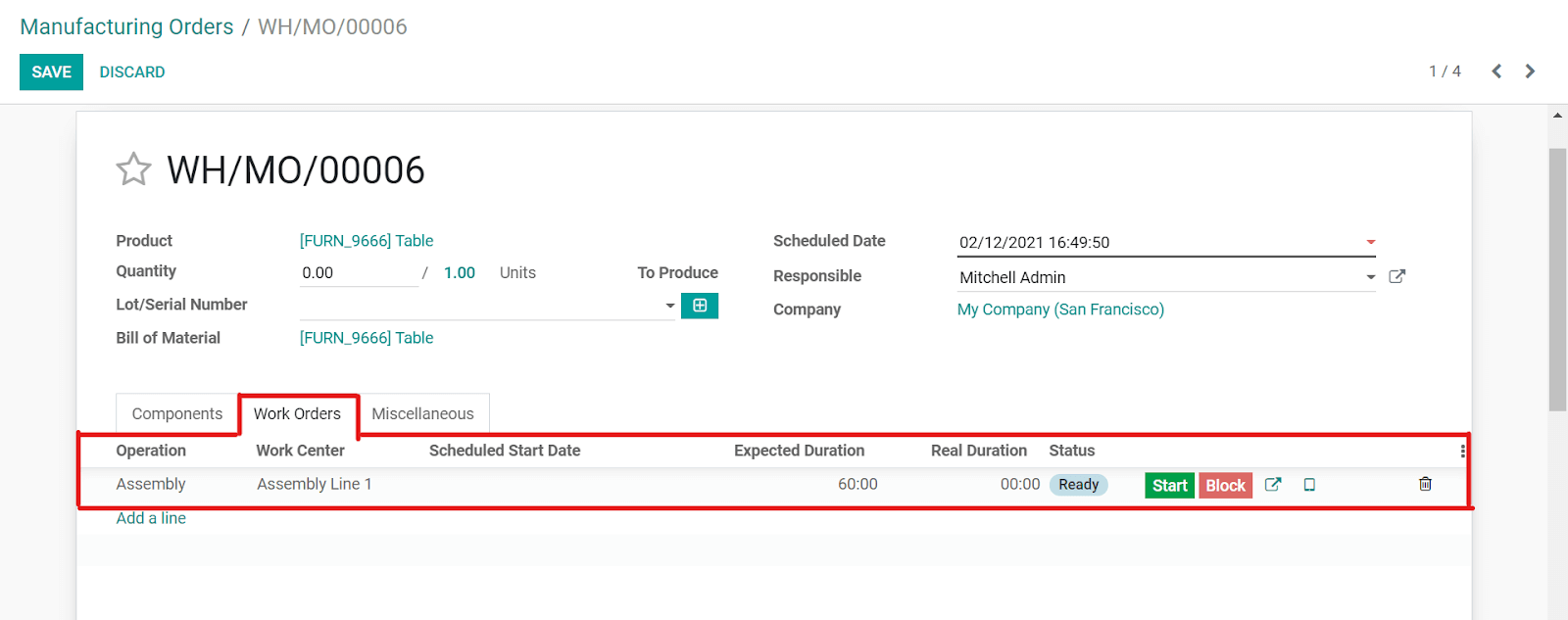1568x620 pixels.
Task: Mark WH/MO/00006 as favorite with star
Action: pos(133,169)
